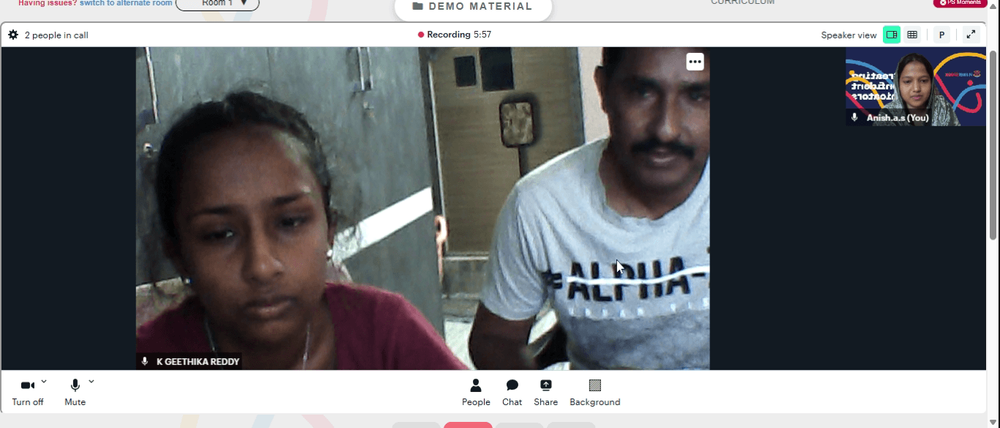Image resolution: width=1000 pixels, height=428 pixels.
Task: Click the Curriculum tab
Action: (743, 3)
